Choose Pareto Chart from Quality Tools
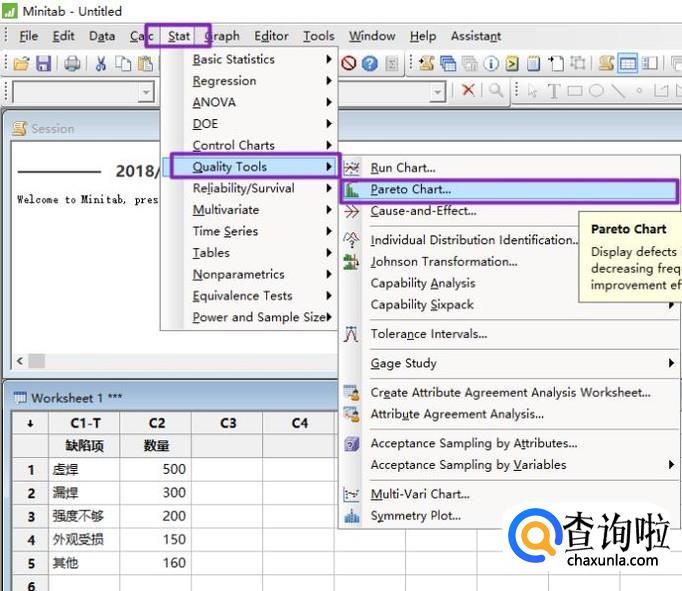 pyautogui.click(x=508, y=190)
